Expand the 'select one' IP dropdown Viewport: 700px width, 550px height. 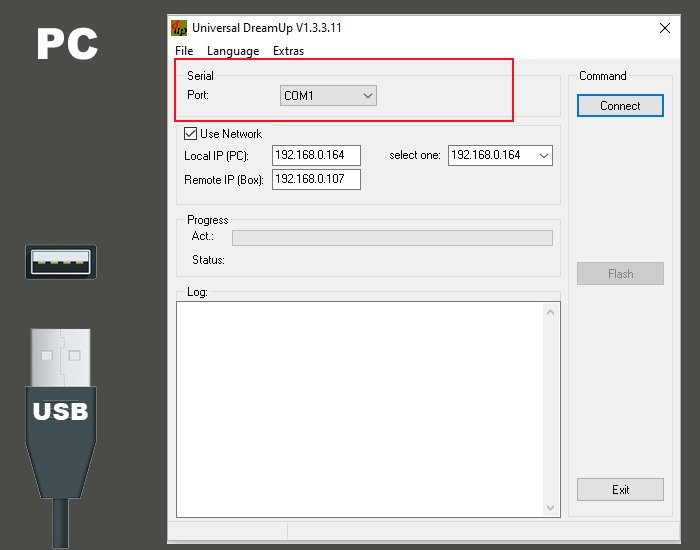click(x=500, y=155)
